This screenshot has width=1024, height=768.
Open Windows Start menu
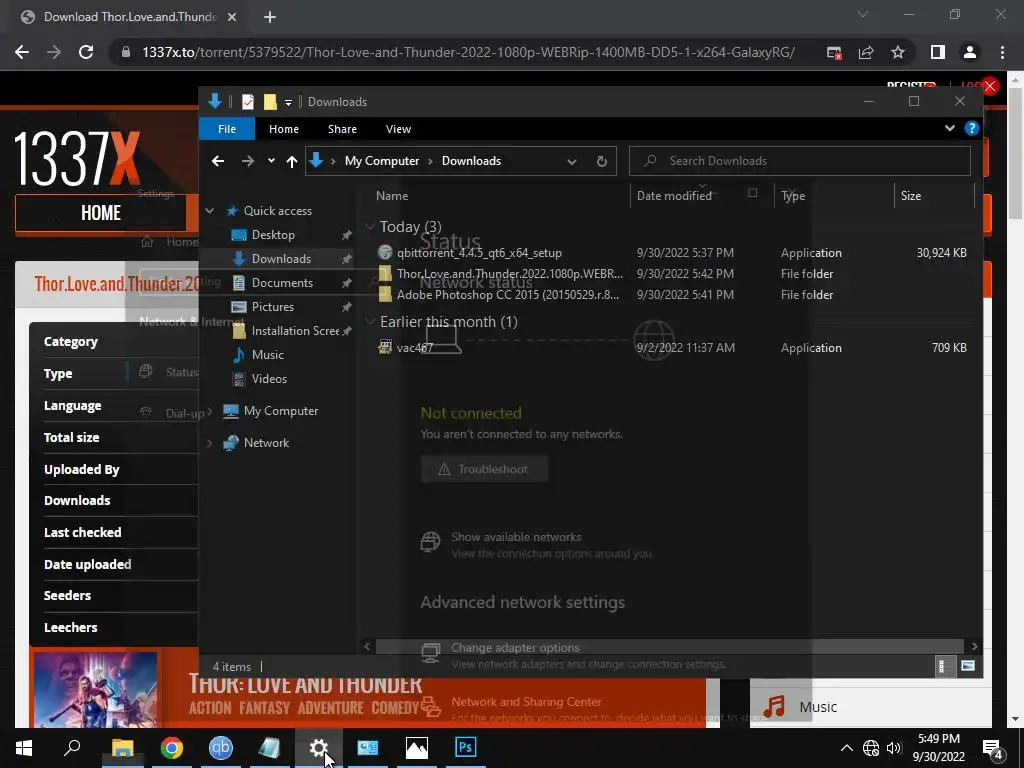click(24, 747)
